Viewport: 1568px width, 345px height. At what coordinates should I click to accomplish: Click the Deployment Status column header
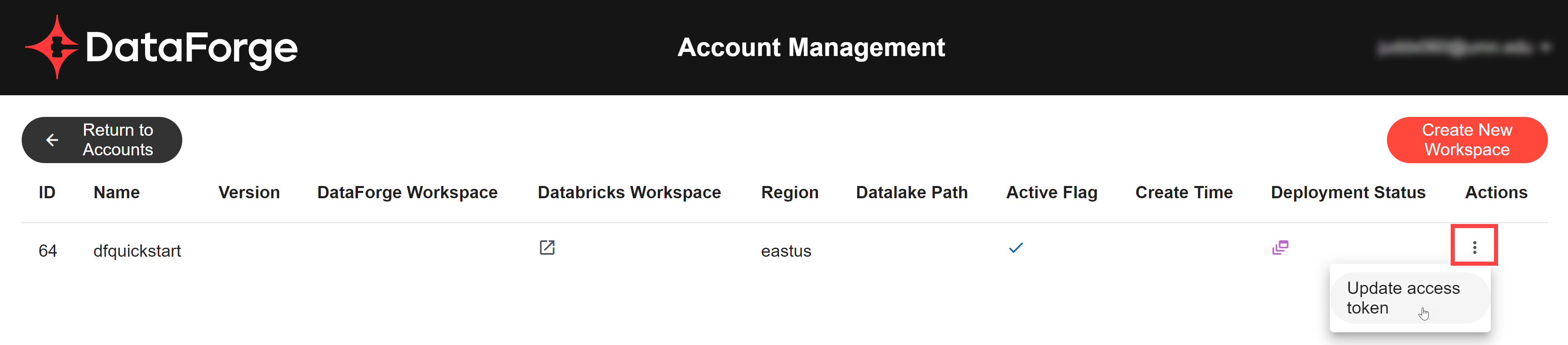click(x=1348, y=192)
